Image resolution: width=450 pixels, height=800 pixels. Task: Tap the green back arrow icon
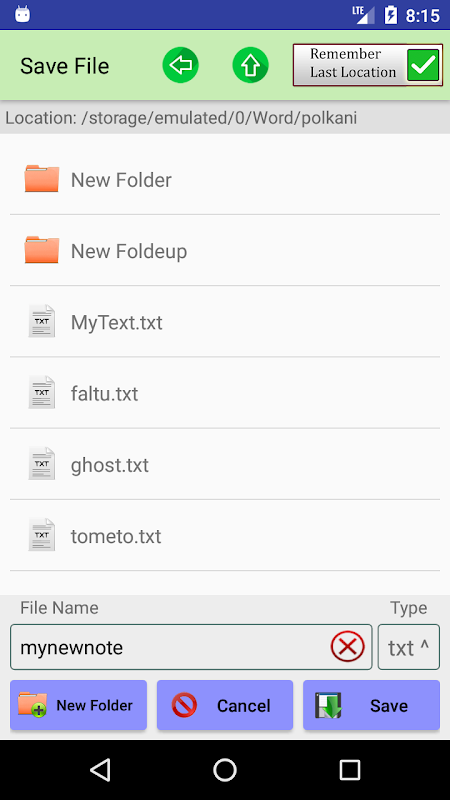click(x=181, y=65)
